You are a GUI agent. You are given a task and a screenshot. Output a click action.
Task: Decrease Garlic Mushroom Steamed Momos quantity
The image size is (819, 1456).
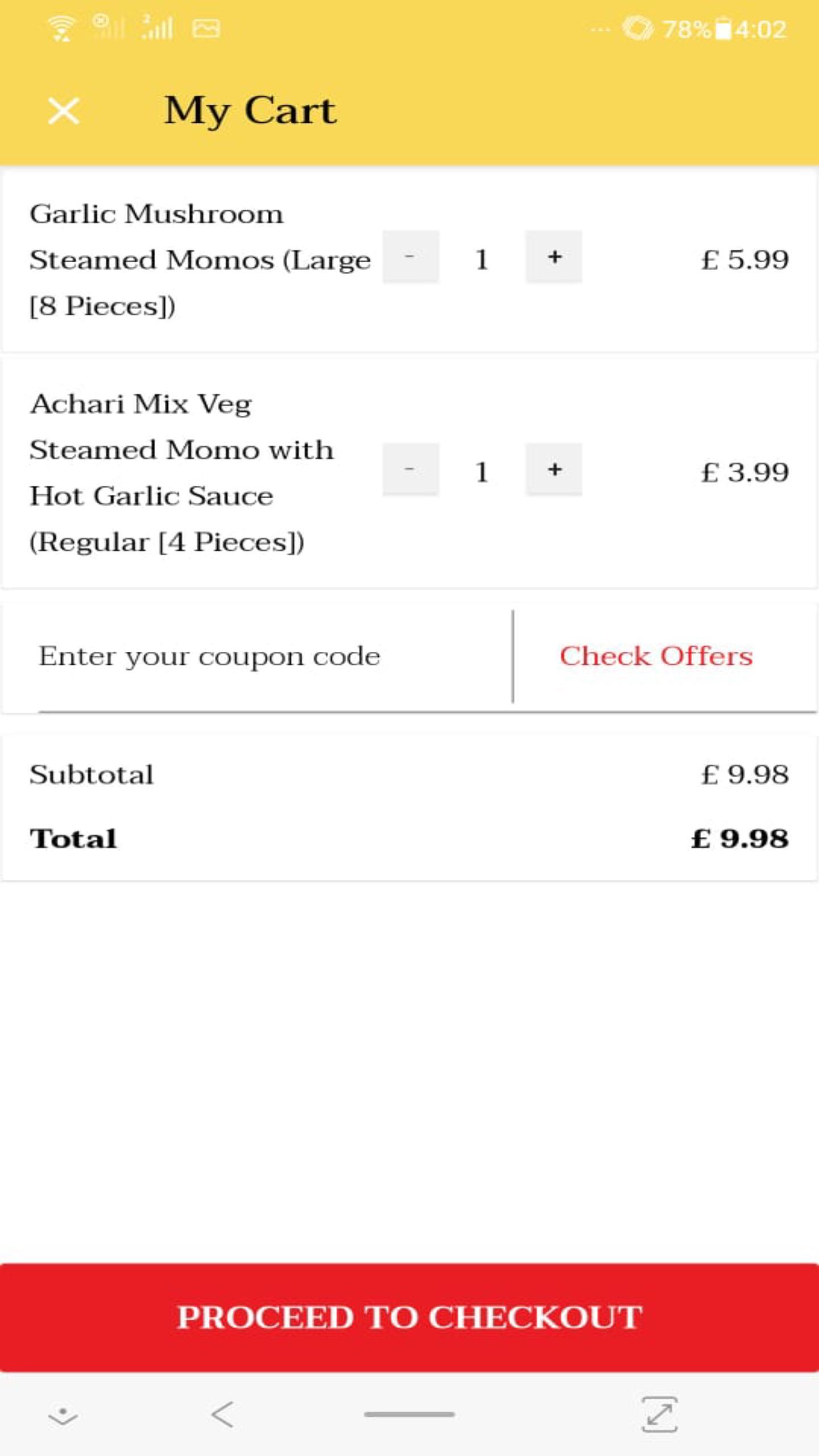(x=411, y=257)
